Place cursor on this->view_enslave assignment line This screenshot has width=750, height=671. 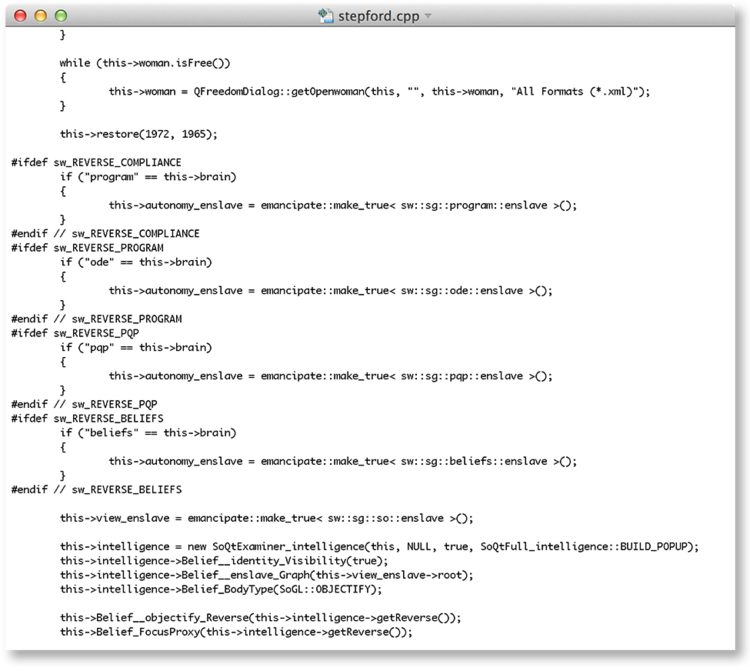pyautogui.click(x=265, y=518)
